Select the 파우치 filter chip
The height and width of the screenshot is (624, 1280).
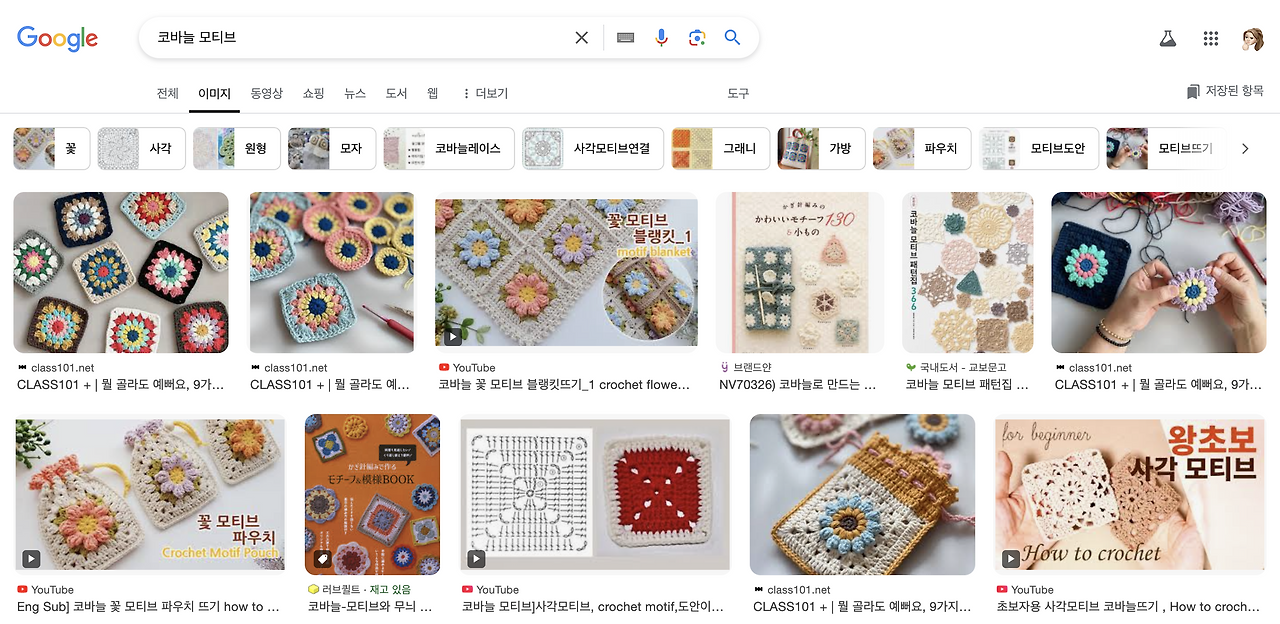pos(921,147)
